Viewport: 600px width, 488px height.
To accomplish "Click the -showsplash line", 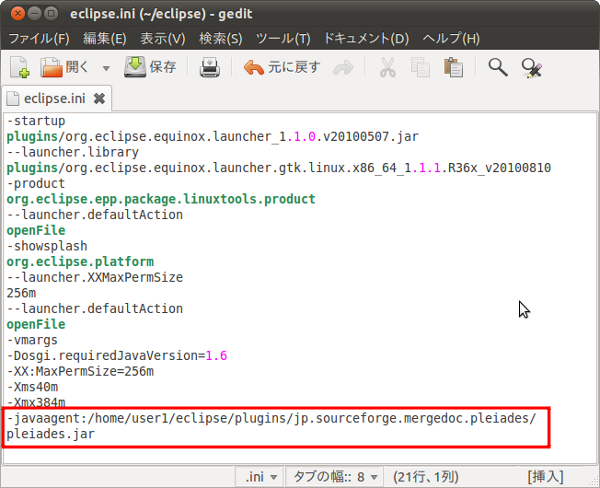I will 47,246.
